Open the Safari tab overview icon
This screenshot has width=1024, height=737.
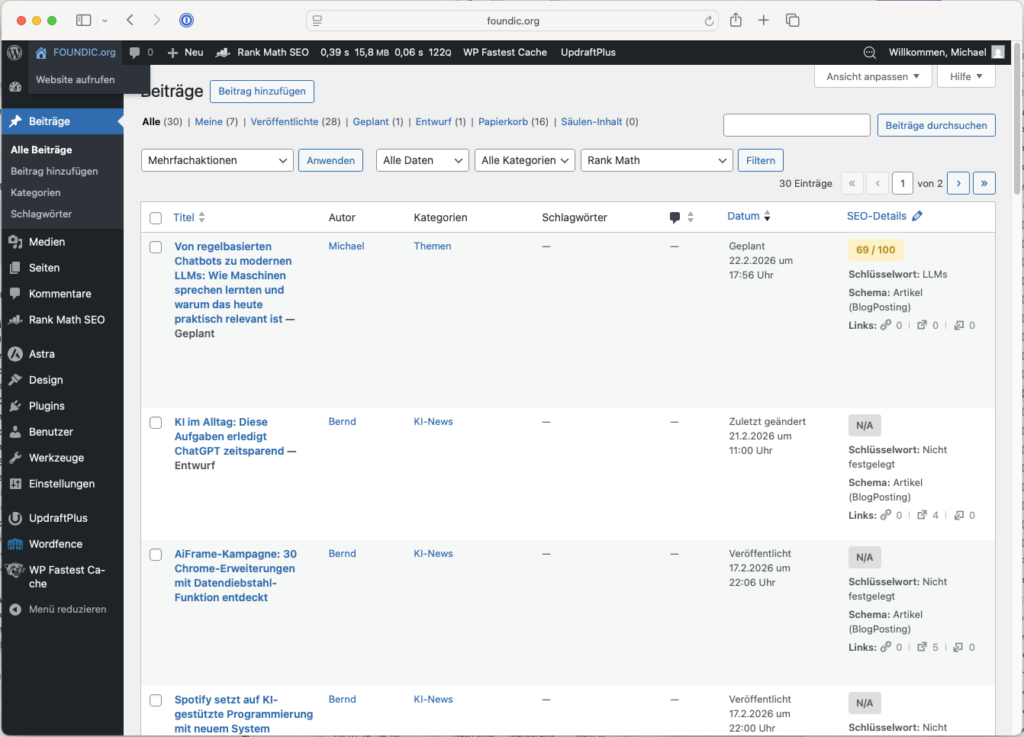click(792, 20)
